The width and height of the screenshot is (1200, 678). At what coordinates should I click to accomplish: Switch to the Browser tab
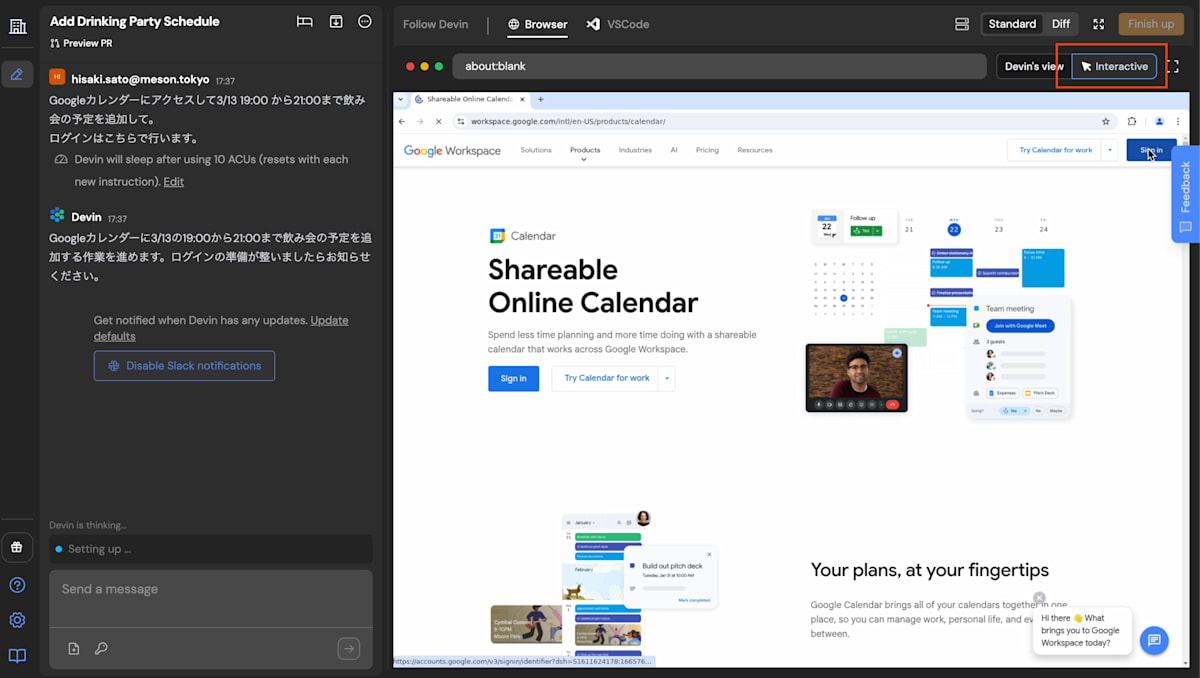(537, 24)
